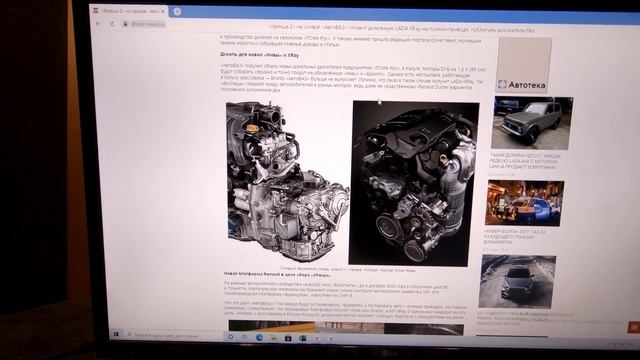Click the "Дизель для новой «Нивы» и XRay" heading
This screenshot has width=640, height=360.
click(260, 54)
